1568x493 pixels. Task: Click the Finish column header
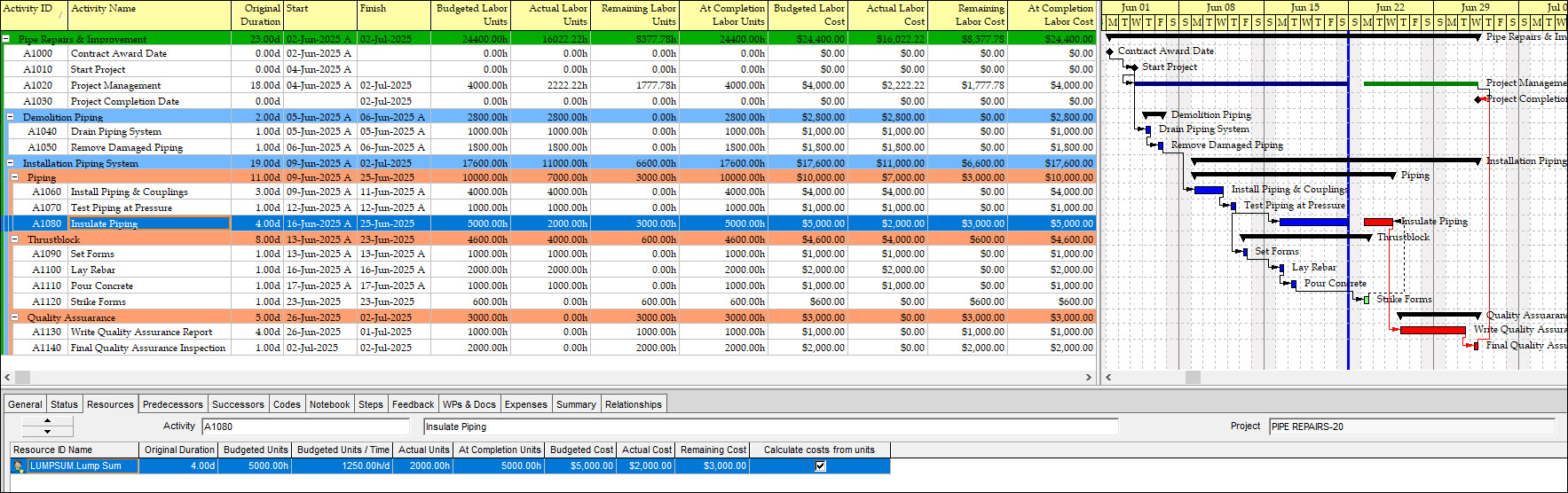click(x=393, y=15)
